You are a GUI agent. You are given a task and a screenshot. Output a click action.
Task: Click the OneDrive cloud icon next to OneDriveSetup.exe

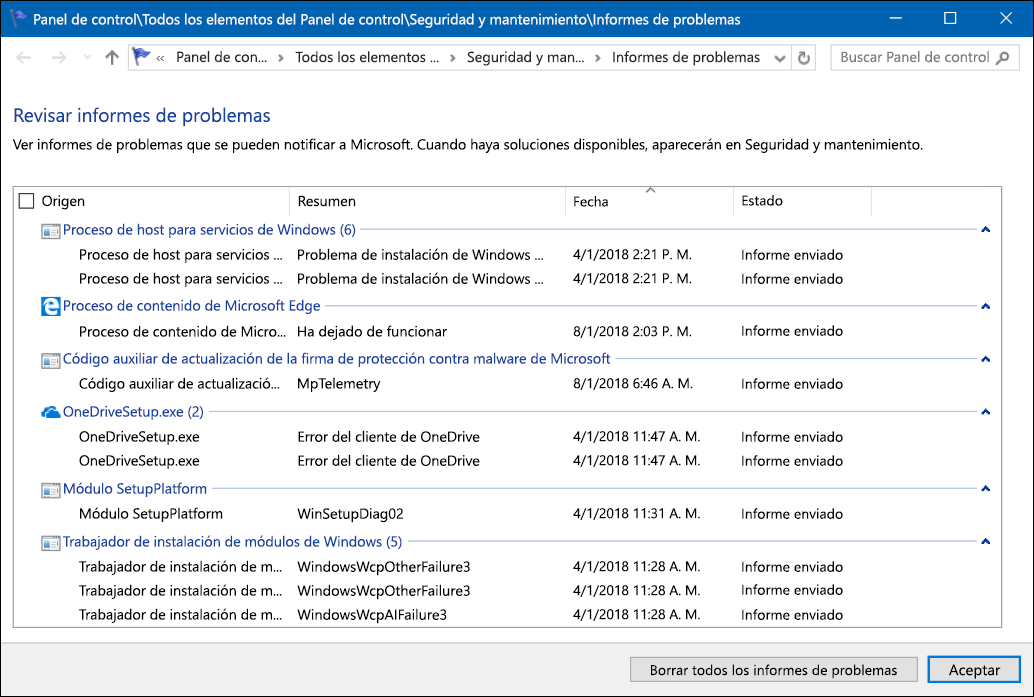51,411
